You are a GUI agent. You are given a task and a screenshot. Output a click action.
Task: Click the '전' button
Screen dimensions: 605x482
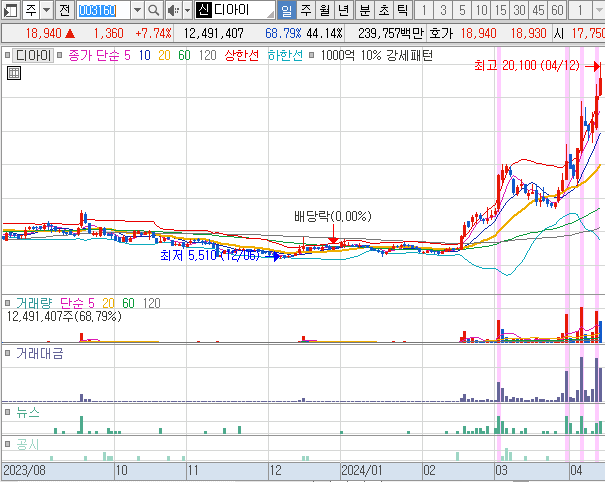(64, 10)
